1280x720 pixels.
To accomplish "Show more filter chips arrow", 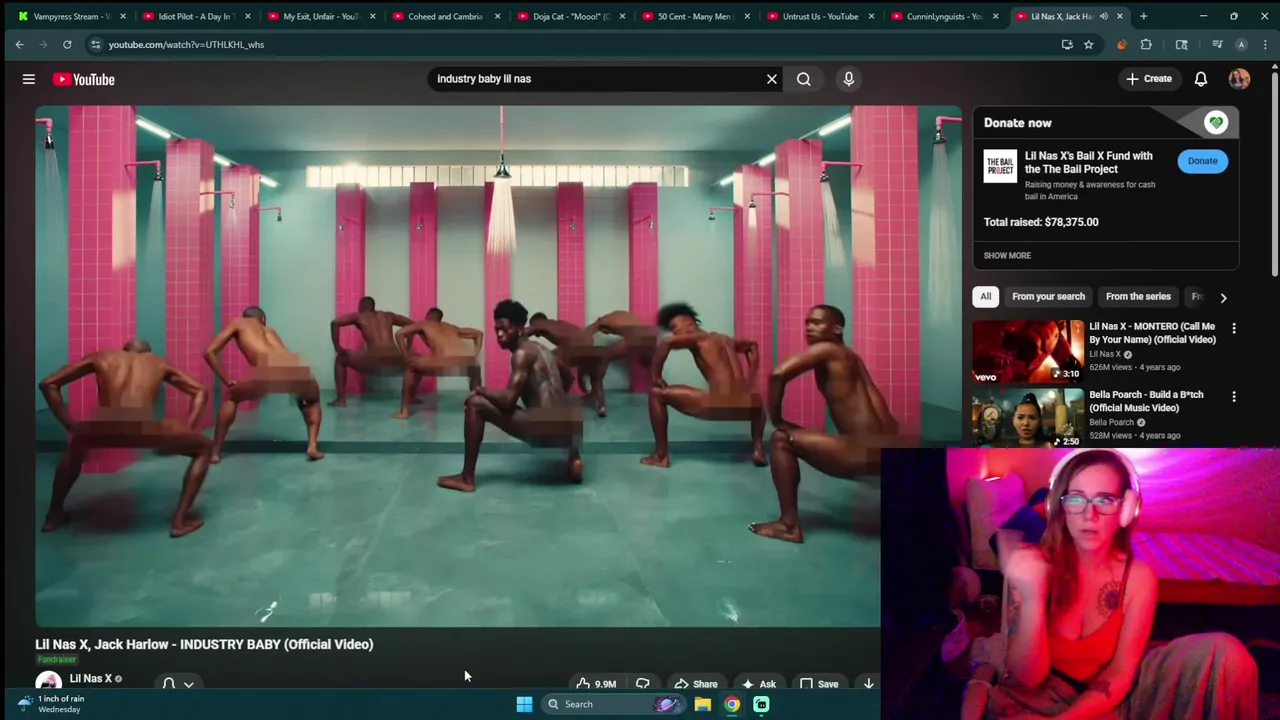I will tap(1223, 297).
